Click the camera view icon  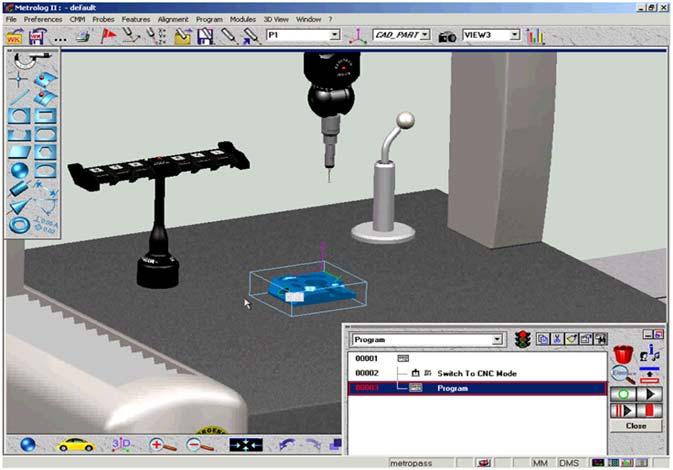pyautogui.click(x=447, y=37)
